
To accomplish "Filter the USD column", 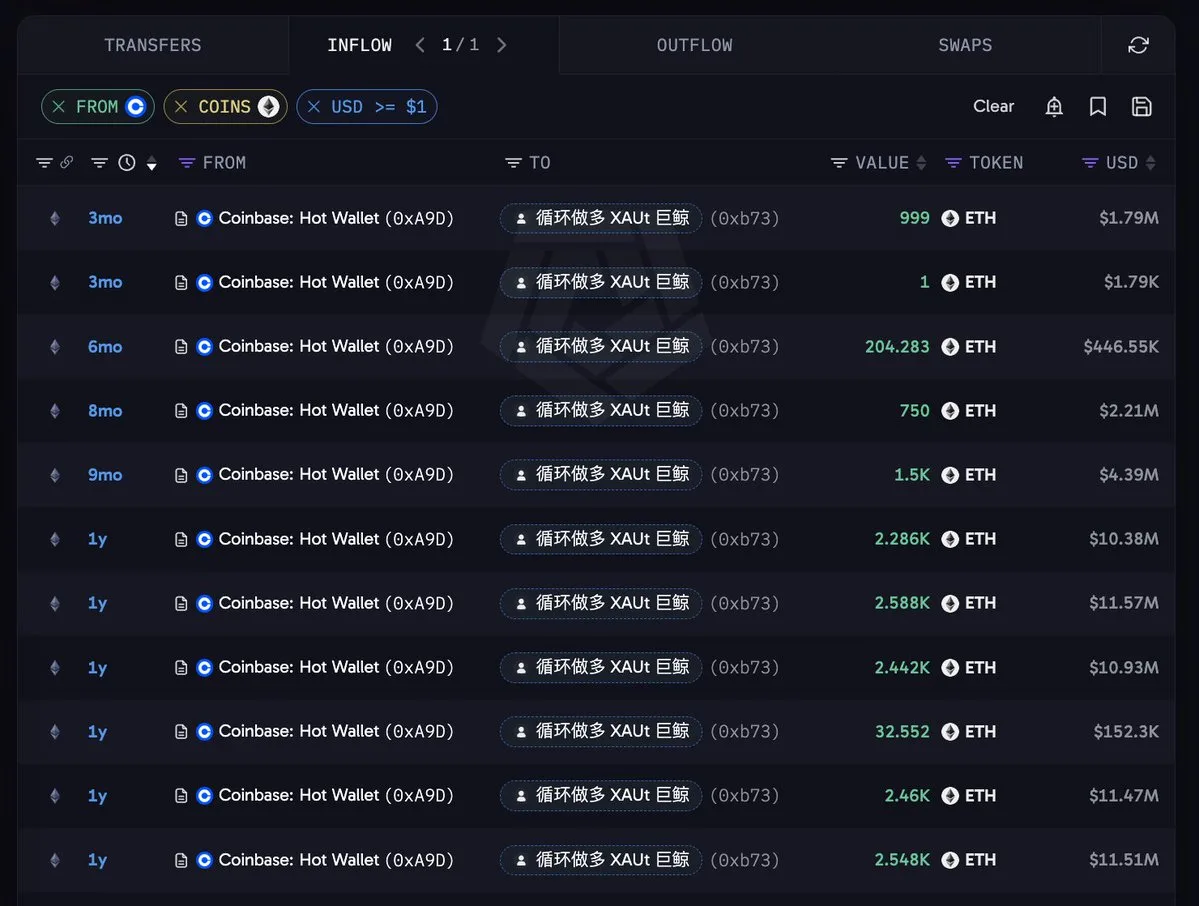I will click(x=1090, y=163).
